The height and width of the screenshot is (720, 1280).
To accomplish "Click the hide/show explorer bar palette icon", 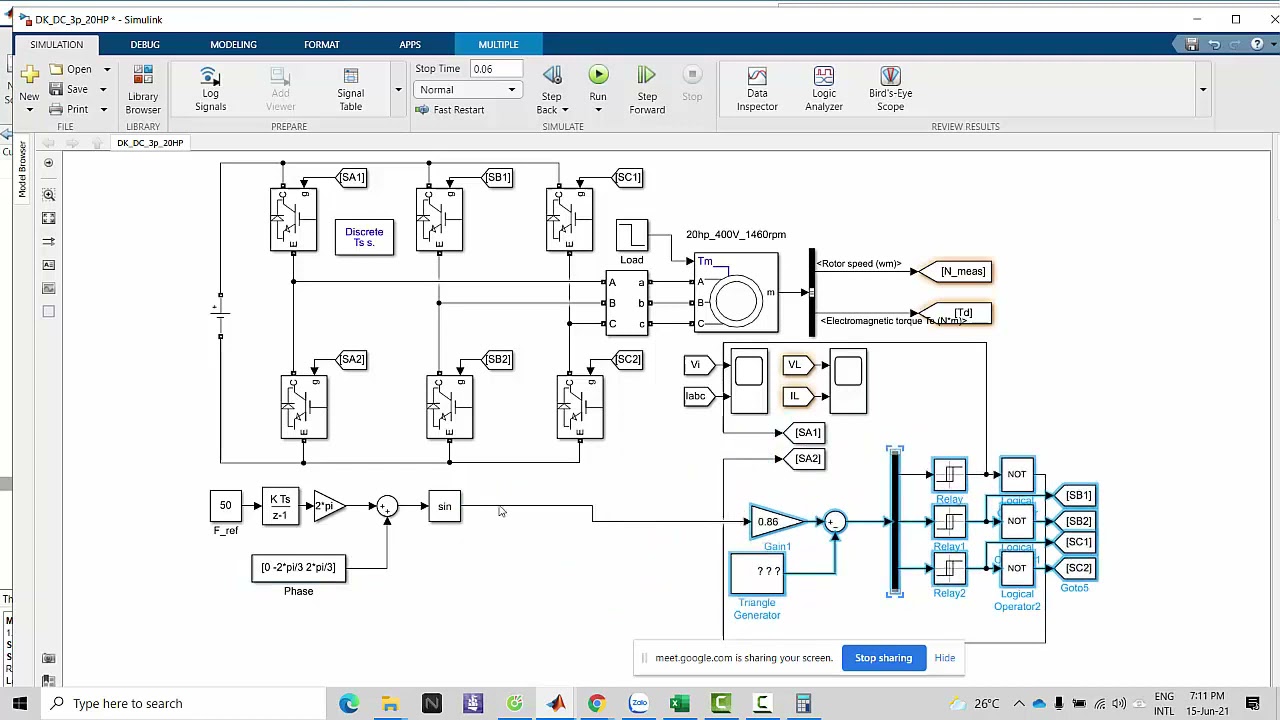I will point(49,163).
